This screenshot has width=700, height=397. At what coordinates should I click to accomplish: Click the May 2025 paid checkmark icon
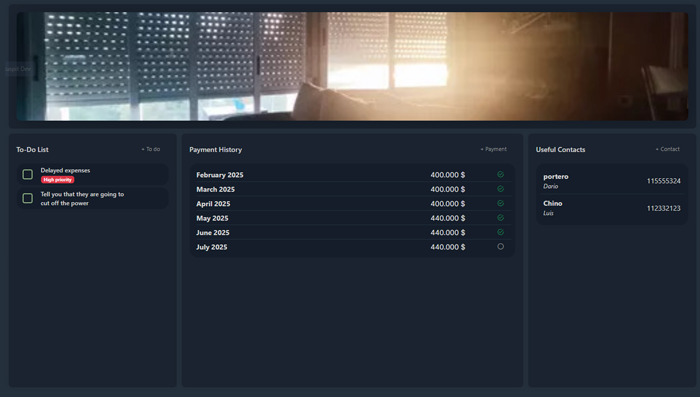[x=500, y=217]
